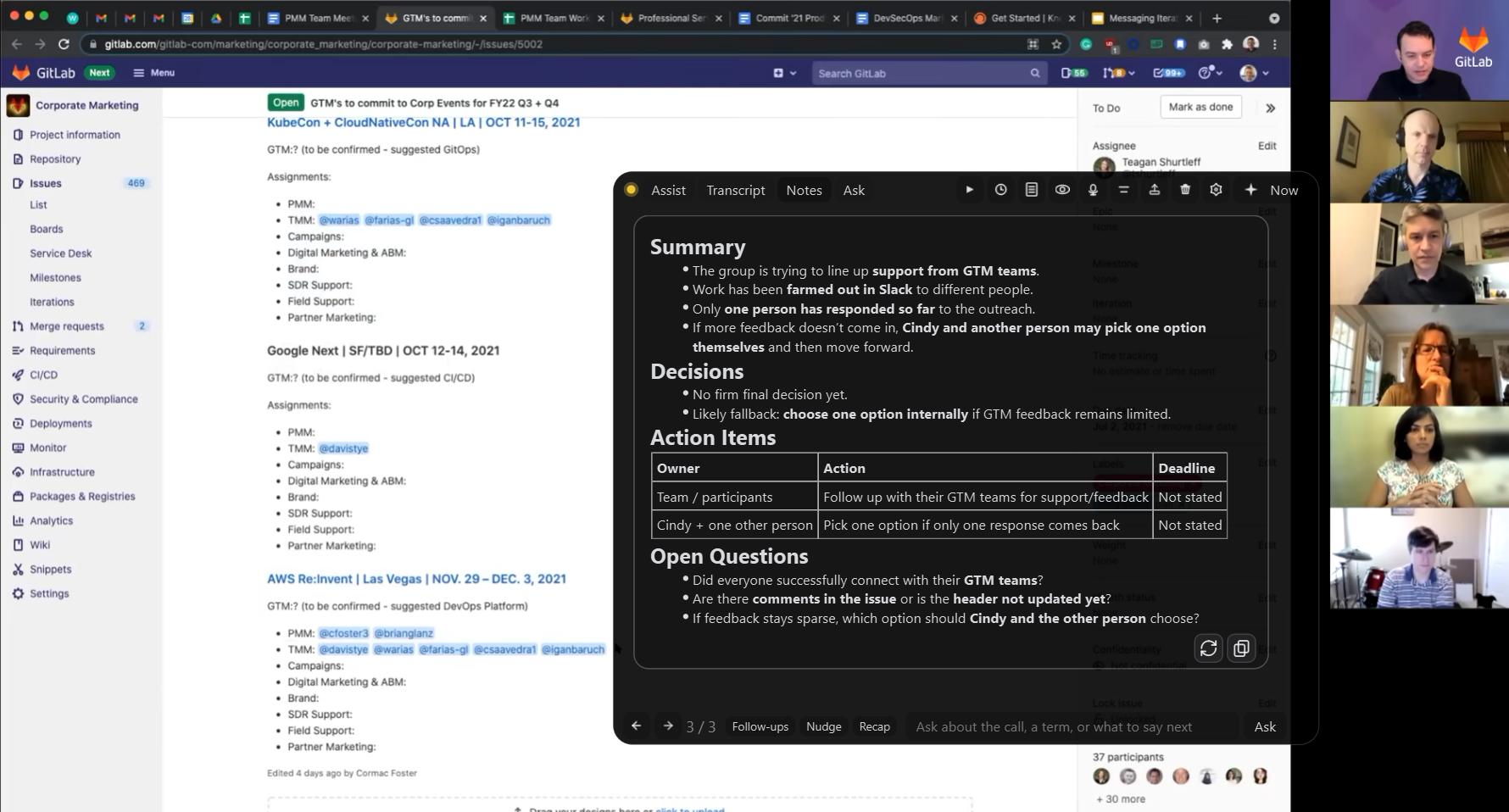Open Repository in the sidebar

pos(55,159)
